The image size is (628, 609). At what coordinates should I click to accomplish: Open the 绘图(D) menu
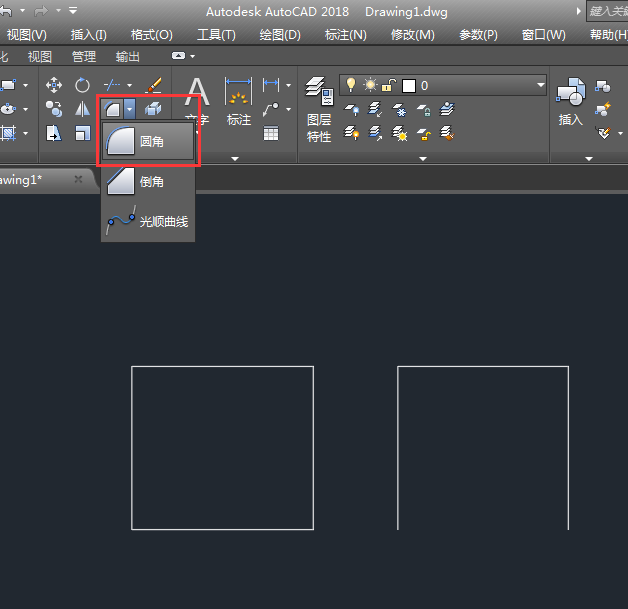click(280, 35)
